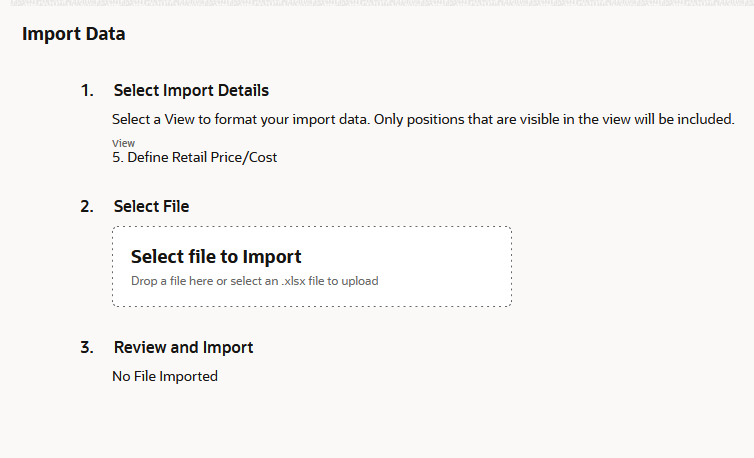Click the "5." prefix of the view name

tap(118, 157)
